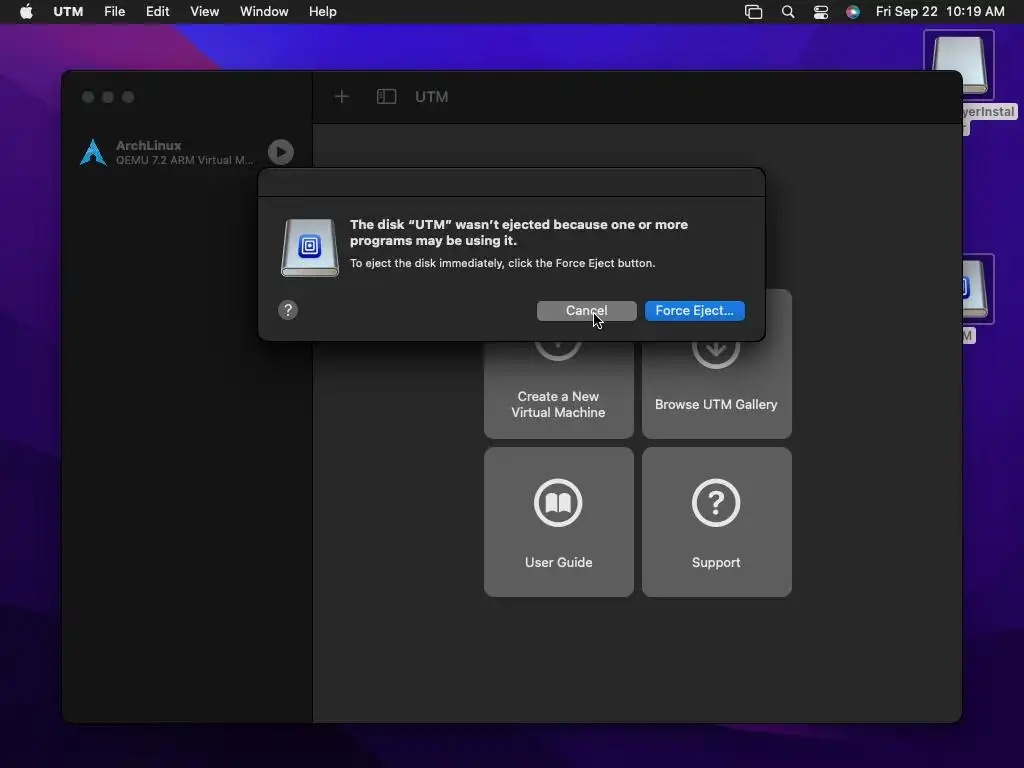
Task: Open help with the question mark button in the dialog
Action: tap(288, 310)
